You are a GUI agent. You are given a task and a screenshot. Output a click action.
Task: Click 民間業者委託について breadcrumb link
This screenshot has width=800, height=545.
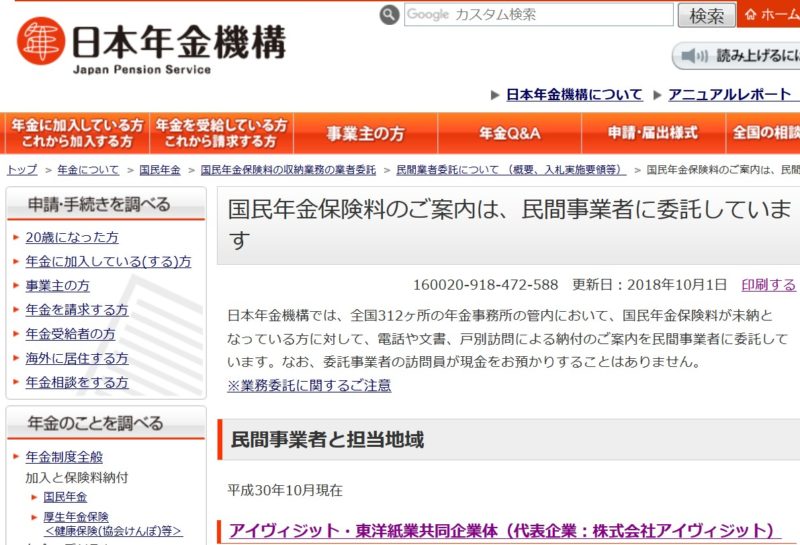(x=511, y=170)
